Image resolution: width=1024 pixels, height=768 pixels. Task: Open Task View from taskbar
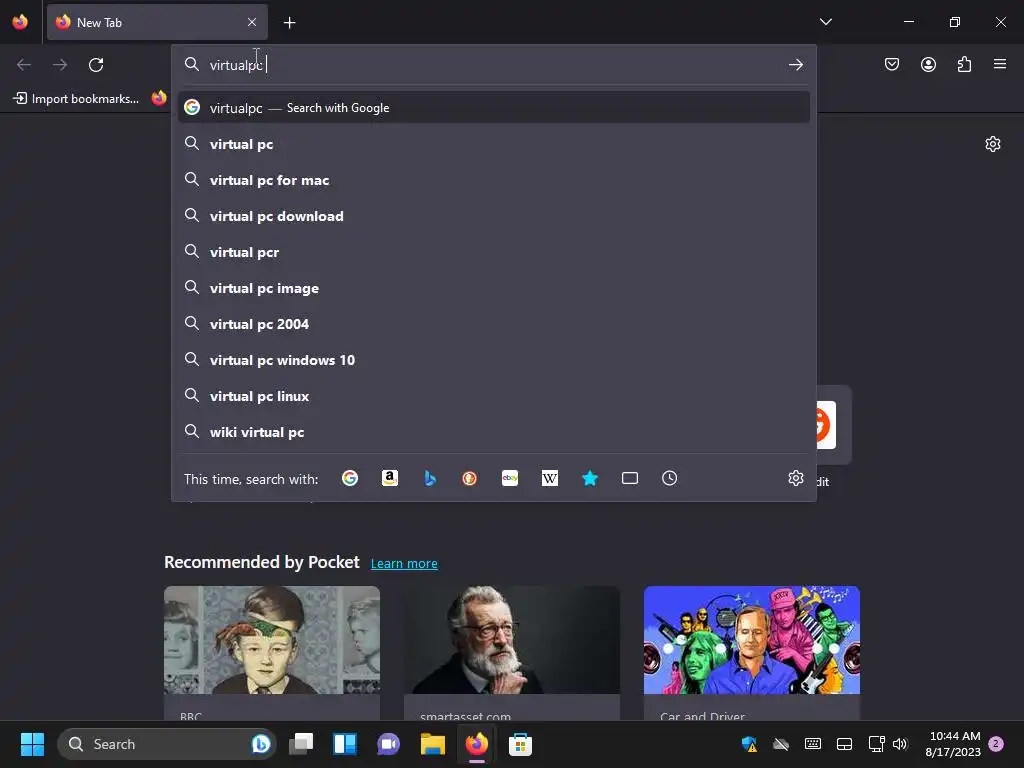tap(302, 744)
